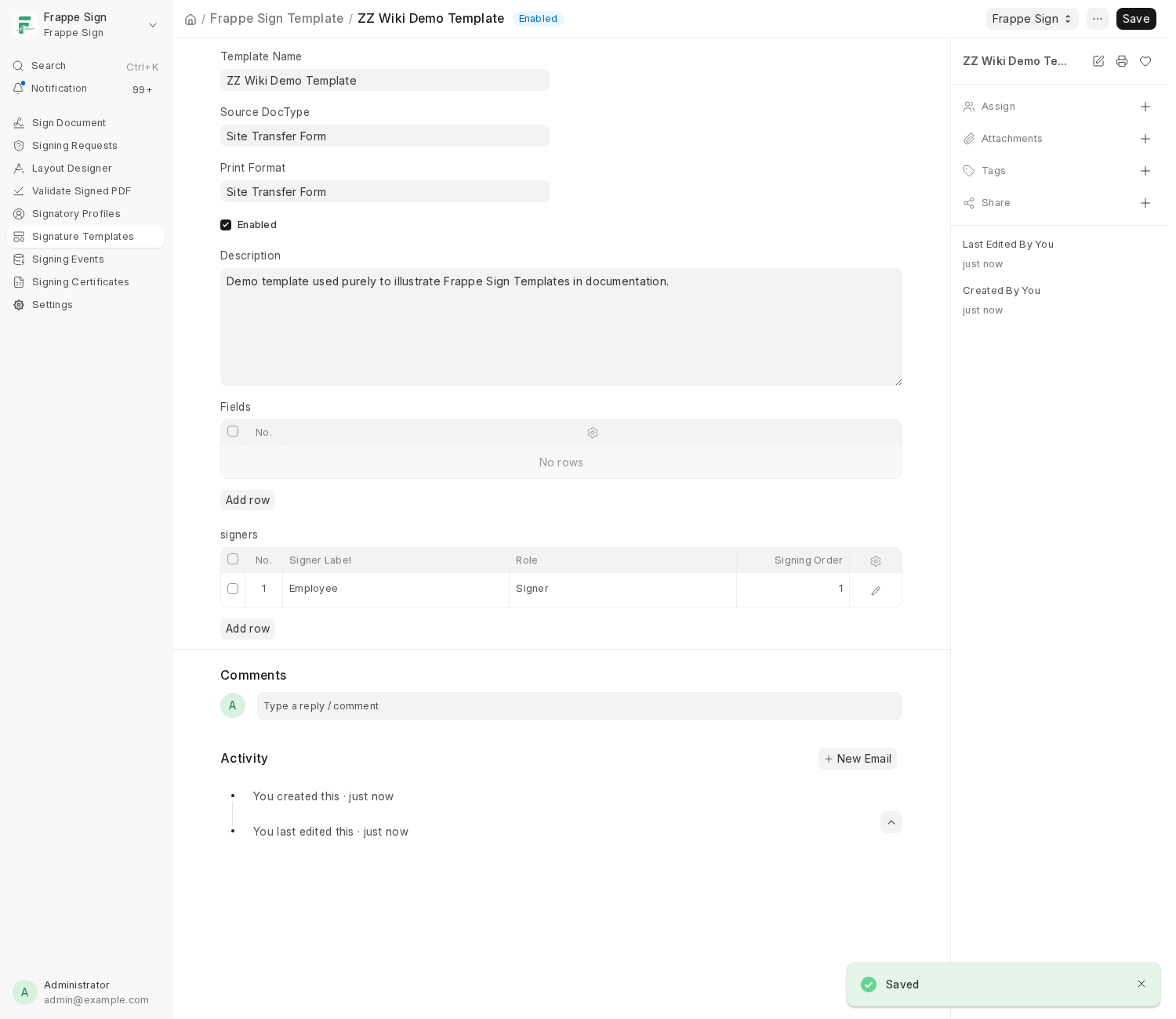Click the Enabled status badge
Viewport: 1176px width, 1019px height.
538,19
